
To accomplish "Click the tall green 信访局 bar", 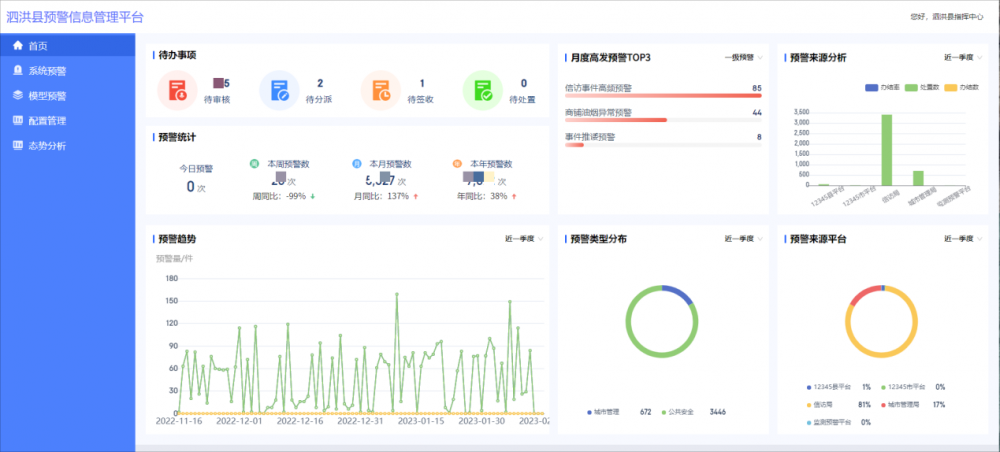I will 886,150.
